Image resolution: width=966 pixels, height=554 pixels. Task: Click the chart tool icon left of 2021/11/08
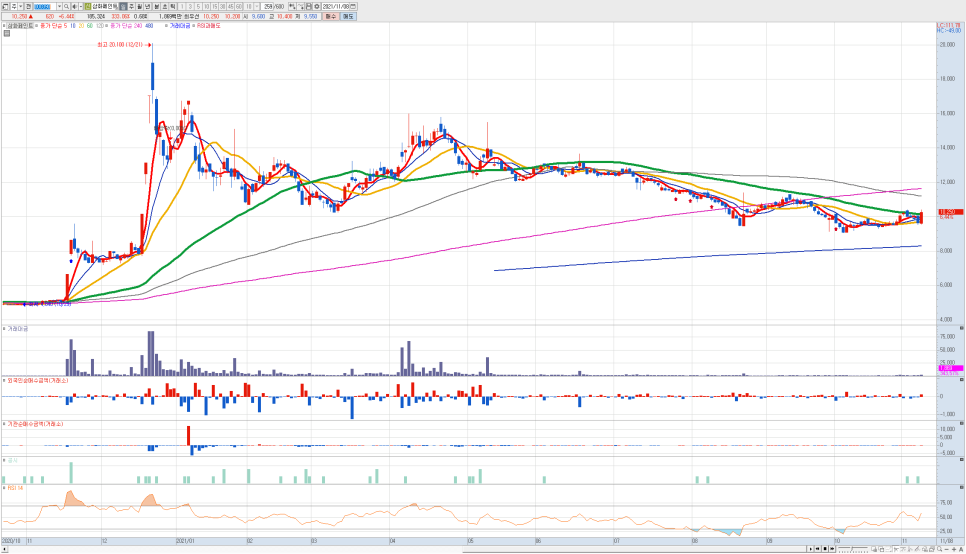pos(301,6)
